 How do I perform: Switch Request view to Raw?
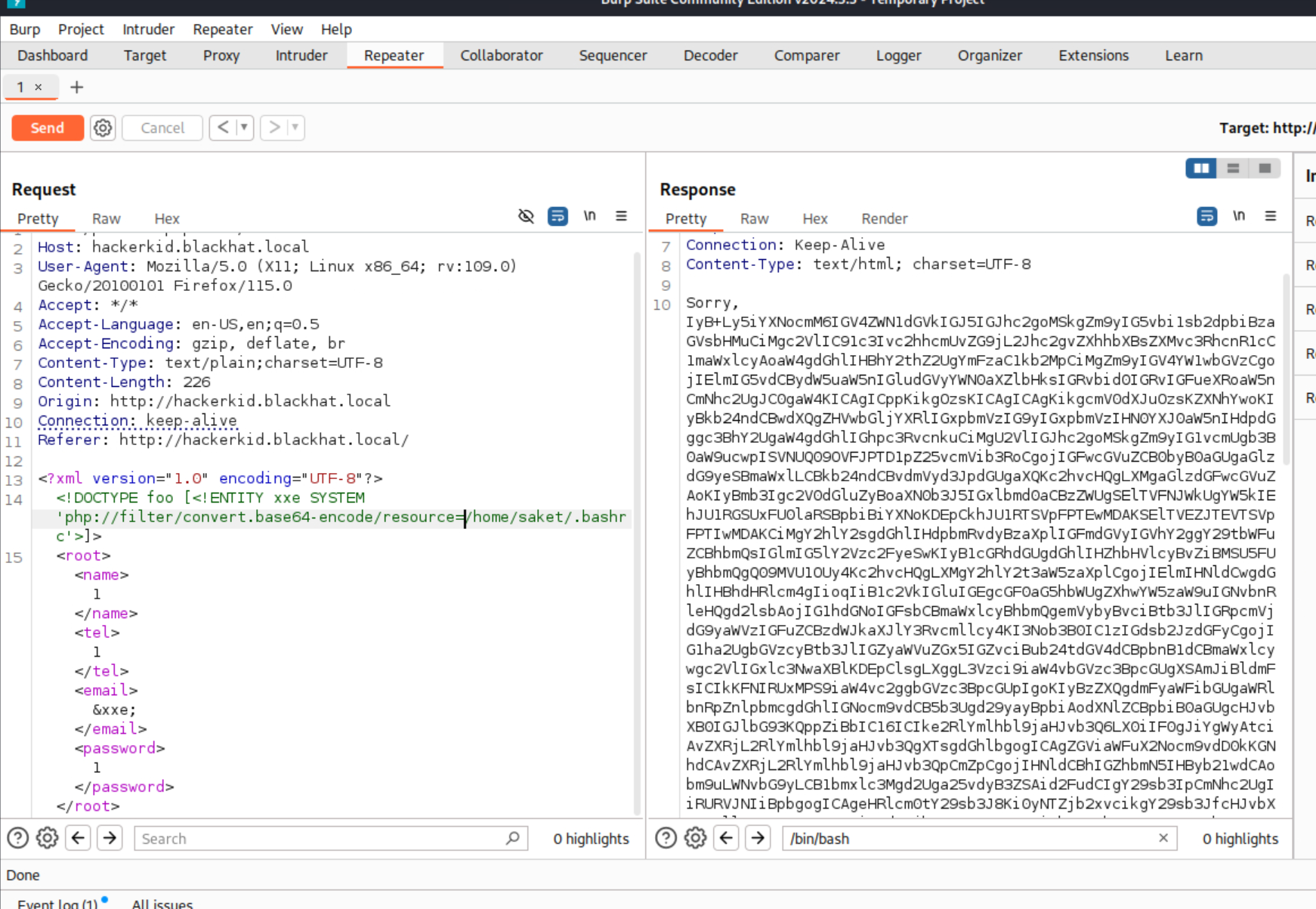(x=107, y=218)
